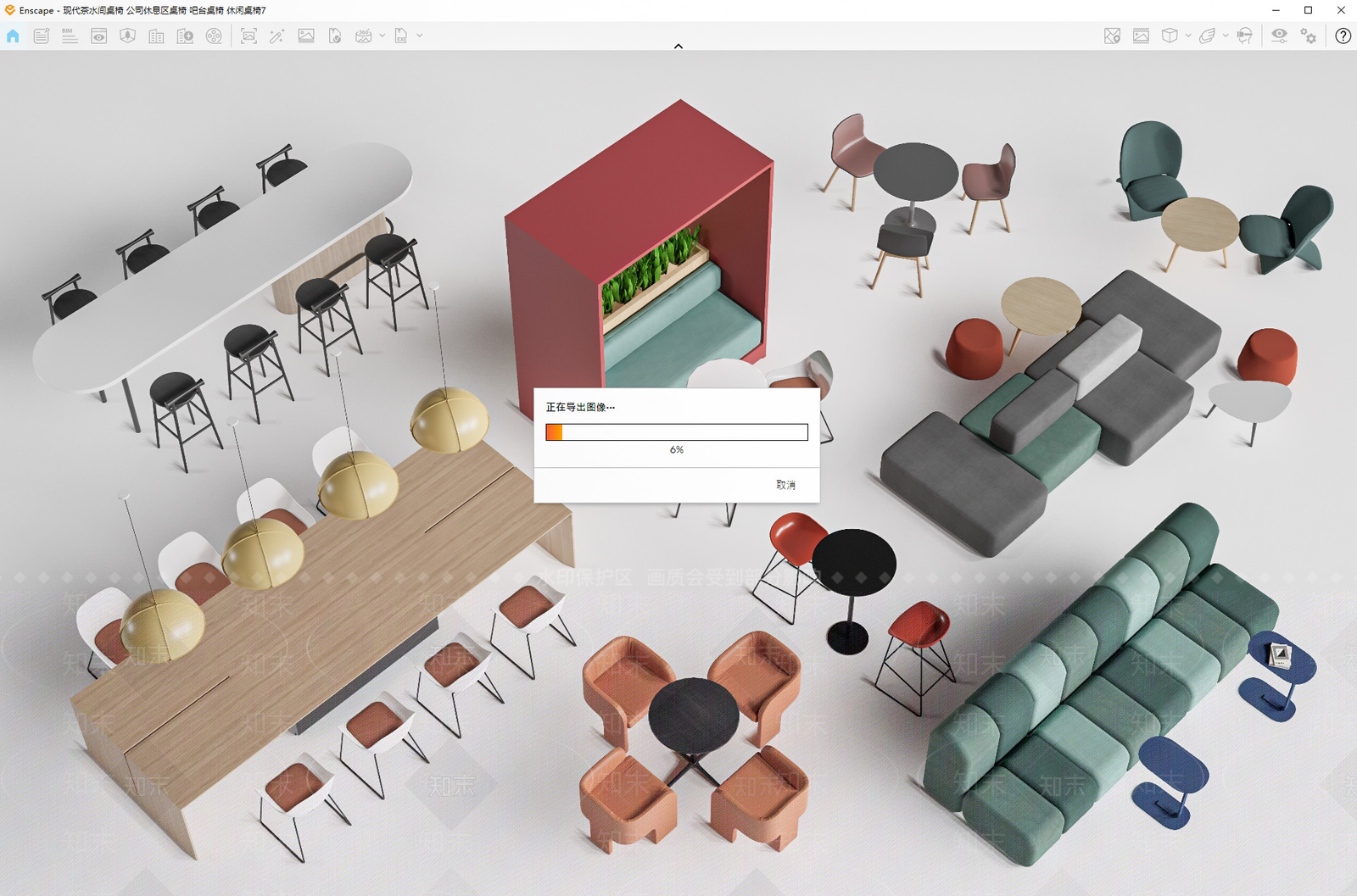Open the Collaborative Annotations note icon
This screenshot has width=1357, height=896.
click(x=41, y=36)
